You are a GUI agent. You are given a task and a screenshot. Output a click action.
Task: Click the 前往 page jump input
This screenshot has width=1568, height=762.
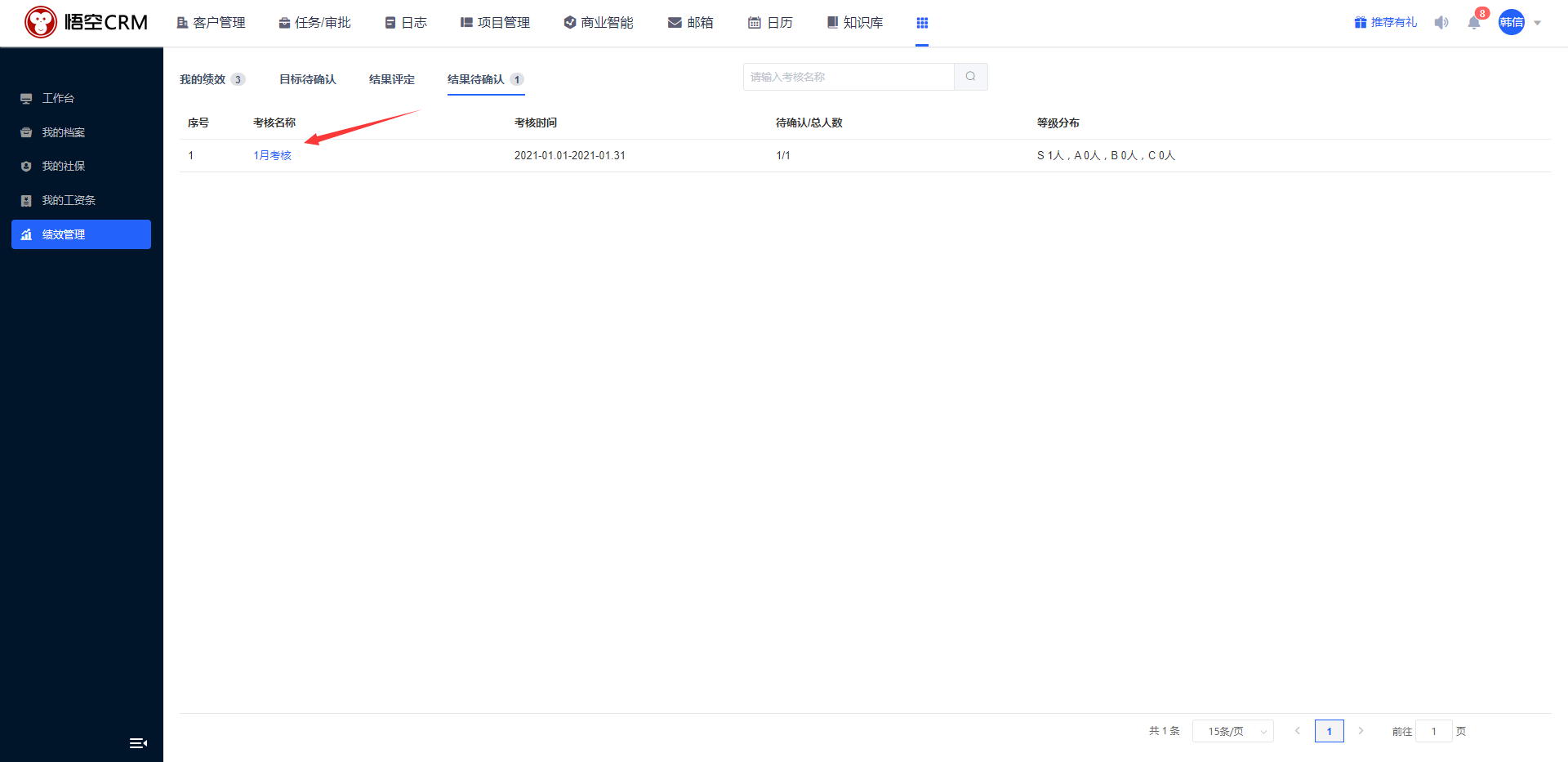[x=1434, y=731]
